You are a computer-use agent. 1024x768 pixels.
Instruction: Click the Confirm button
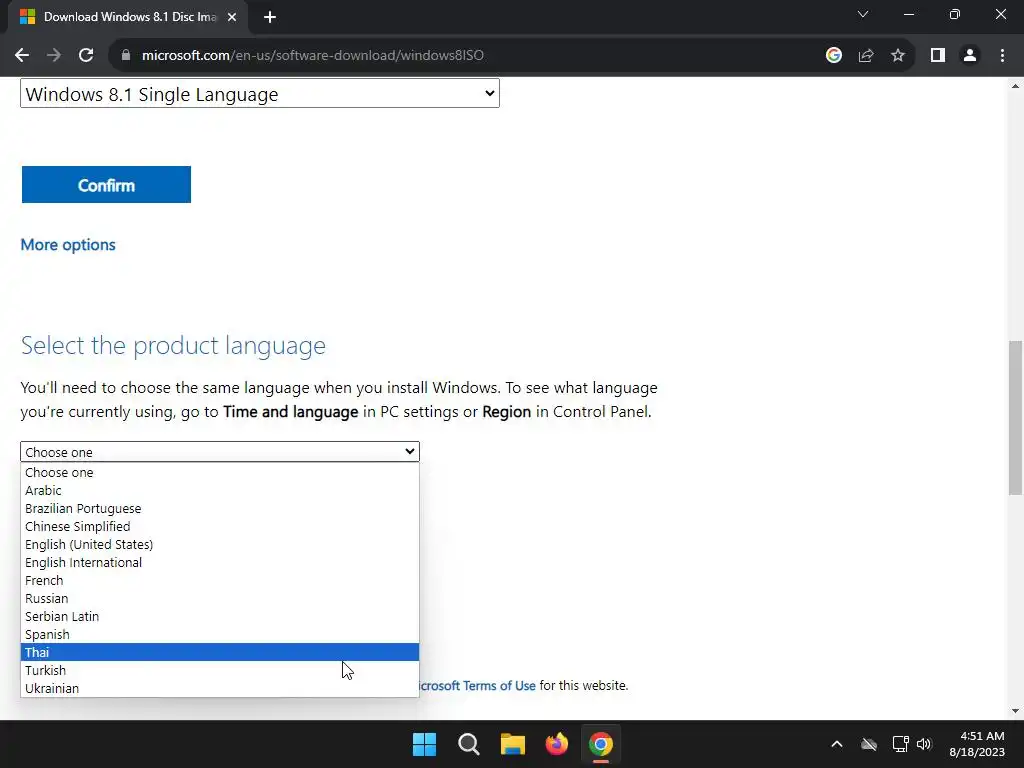point(106,185)
